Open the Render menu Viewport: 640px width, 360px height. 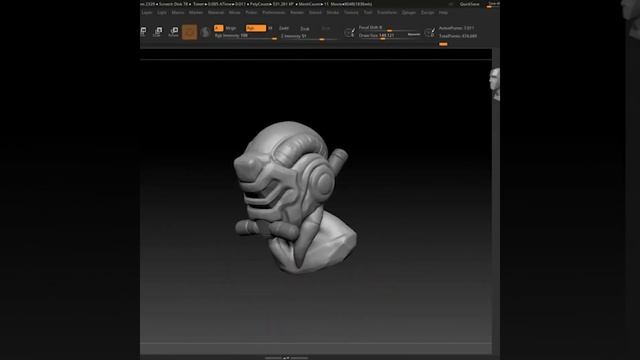(x=297, y=13)
